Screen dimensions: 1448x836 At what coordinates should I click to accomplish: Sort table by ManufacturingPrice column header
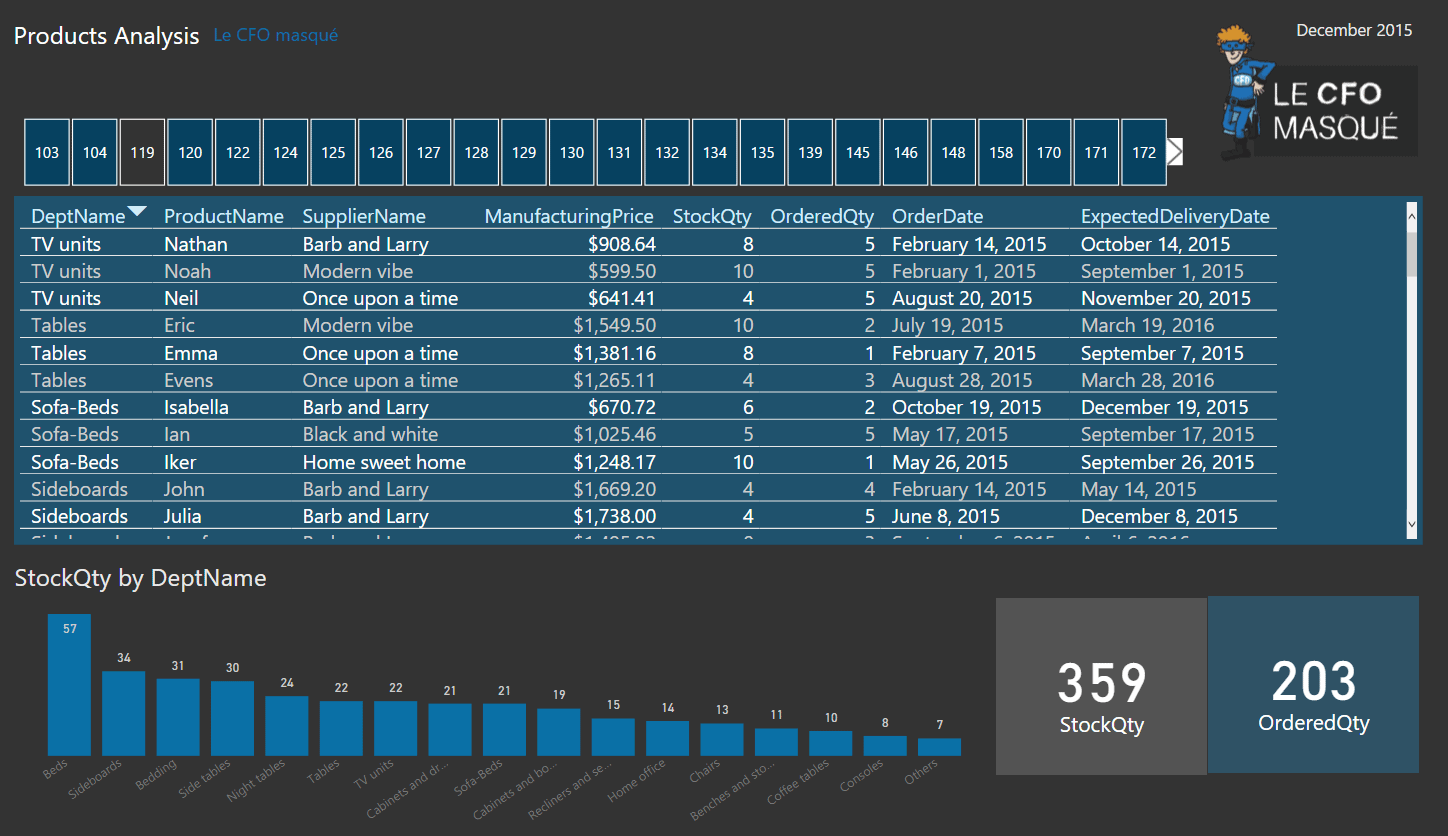click(568, 216)
